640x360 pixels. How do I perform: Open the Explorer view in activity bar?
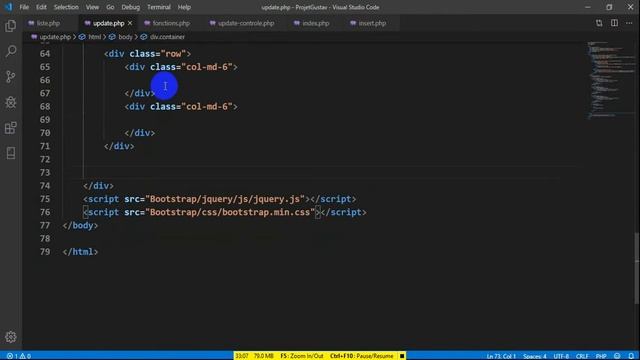pos(11,26)
